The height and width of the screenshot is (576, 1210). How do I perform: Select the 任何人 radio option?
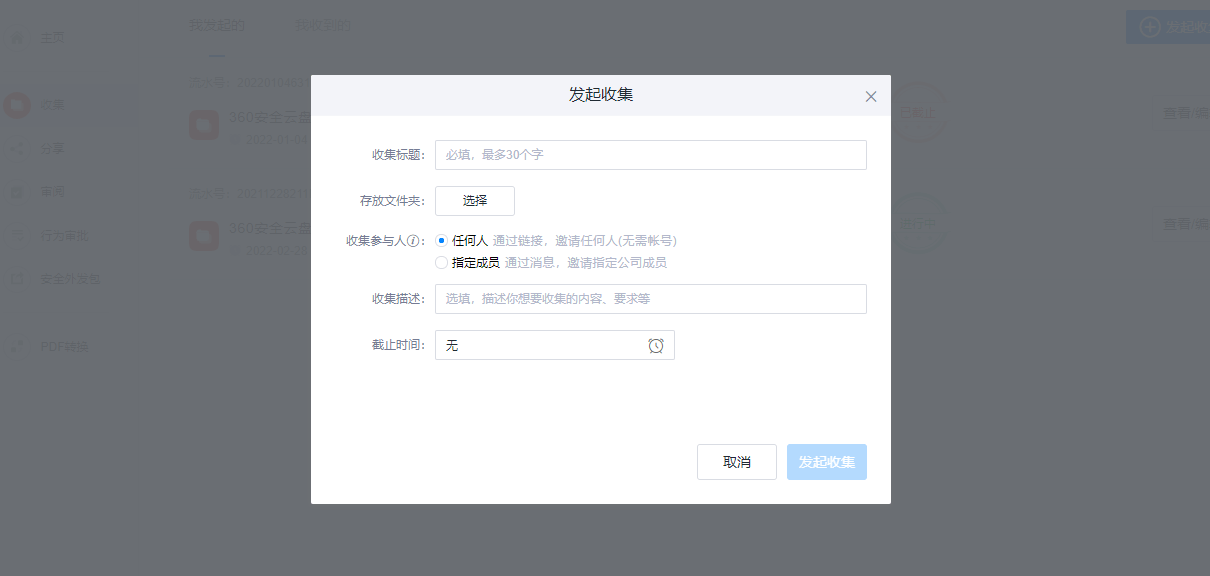point(440,240)
